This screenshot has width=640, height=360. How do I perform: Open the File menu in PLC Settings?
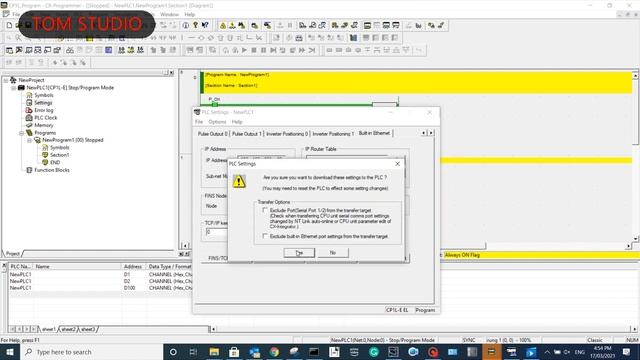point(199,122)
